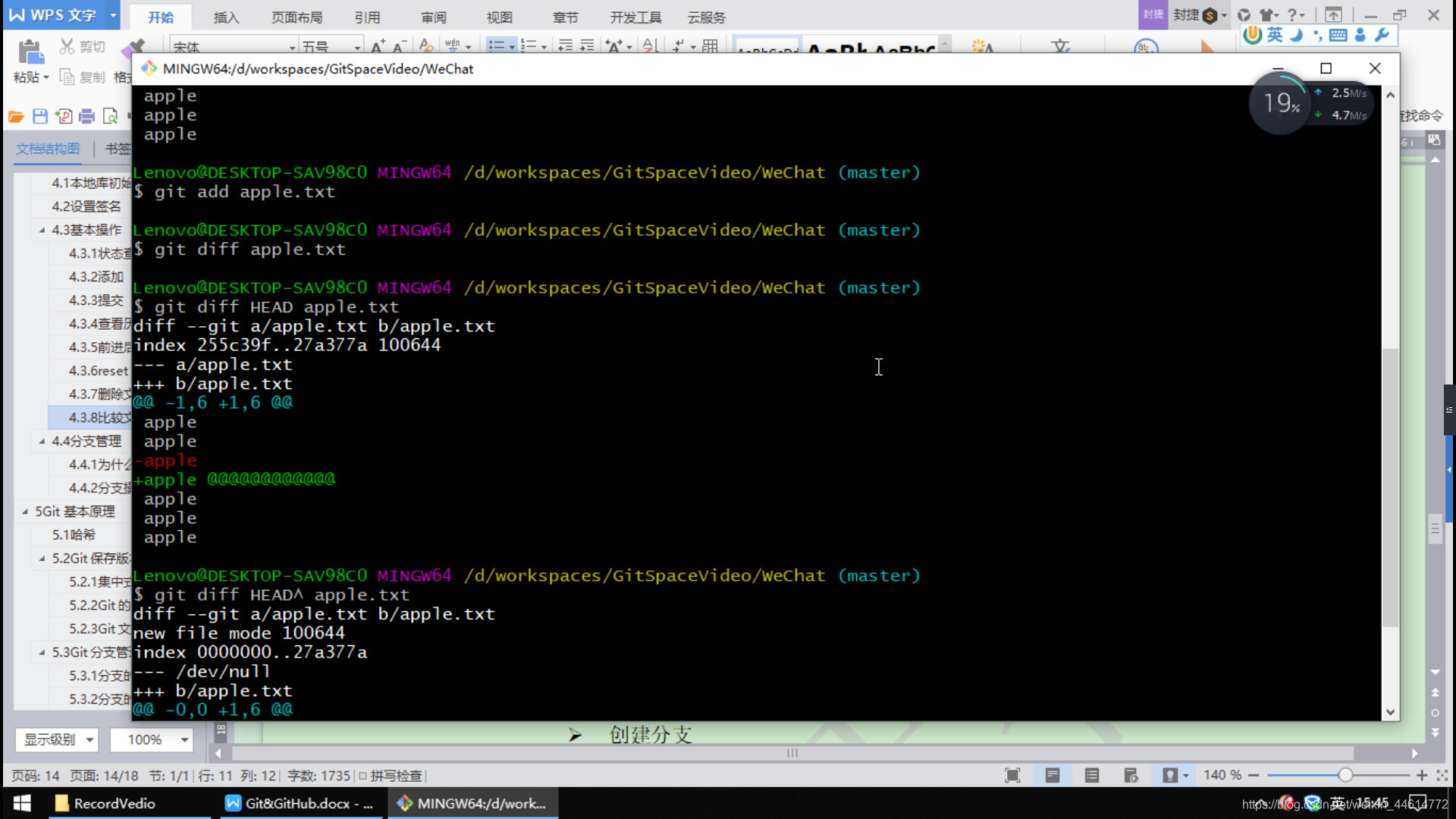Viewport: 1456px width, 819px height.
Task: Collapse the 5Git 基本原理 tree node
Action: tap(25, 512)
